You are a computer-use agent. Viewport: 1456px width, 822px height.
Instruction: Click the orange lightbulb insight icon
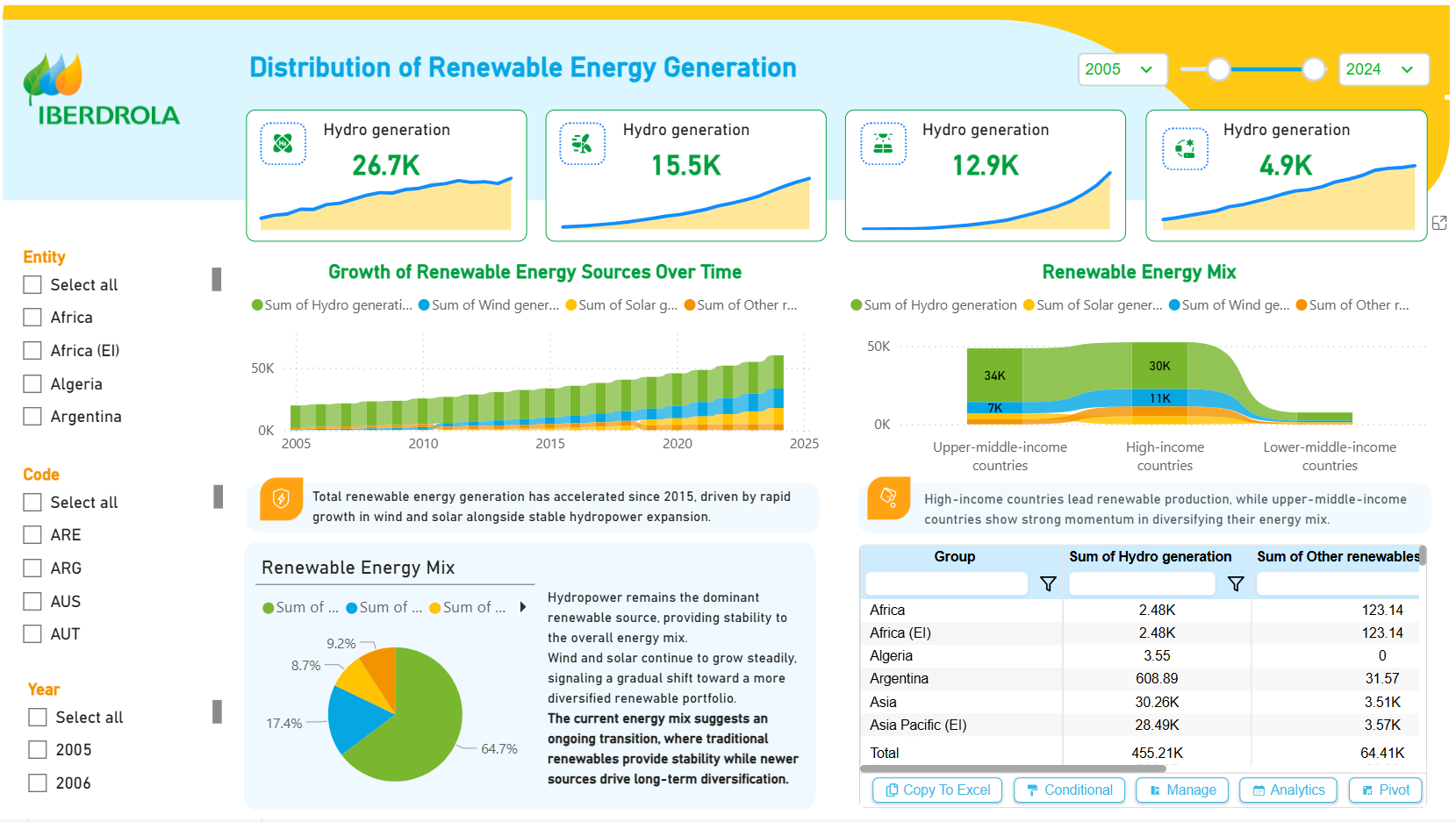889,498
